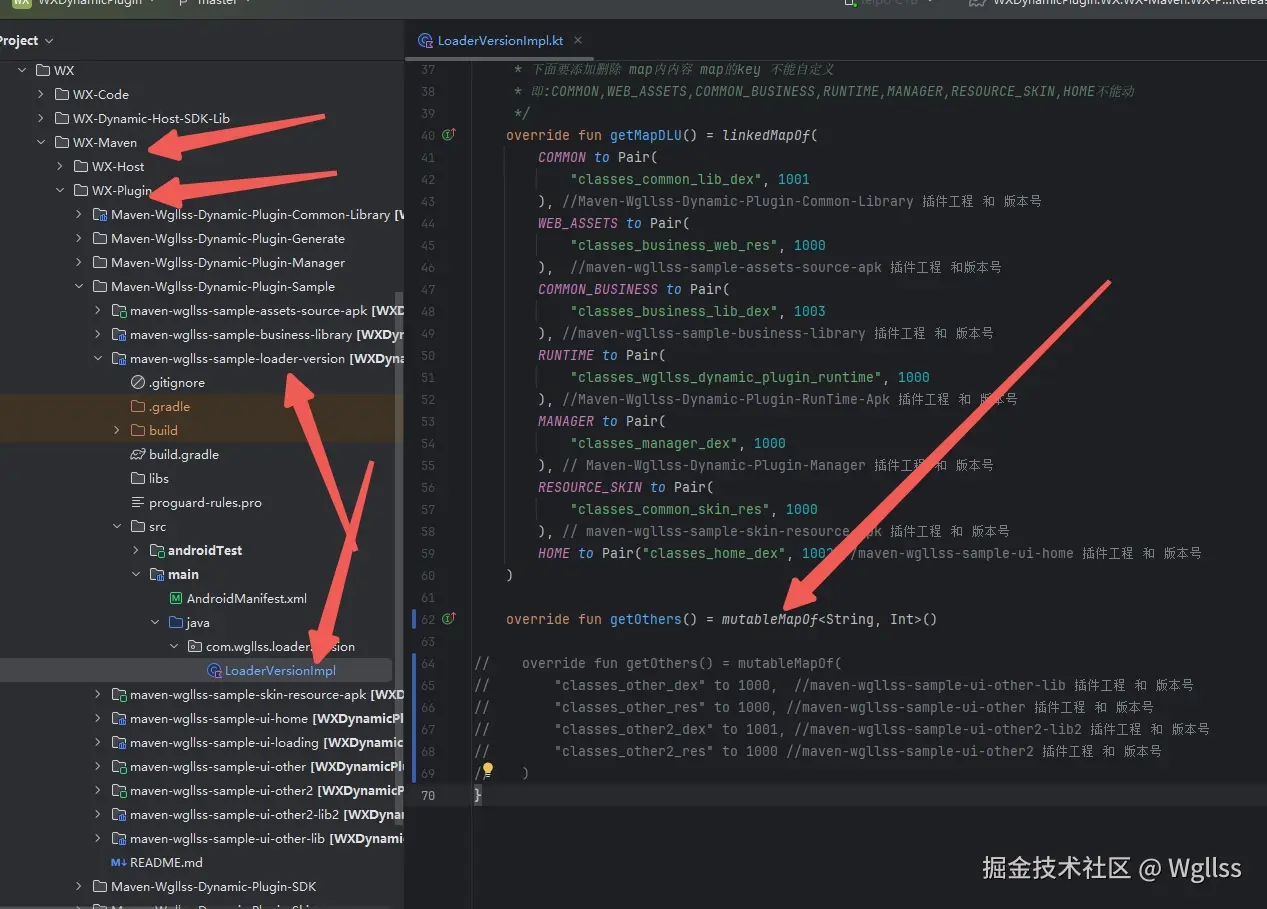The height and width of the screenshot is (909, 1267).
Task: Expand the WX-Dynamic-Host-SDK-Lib folder
Action: click(41, 119)
